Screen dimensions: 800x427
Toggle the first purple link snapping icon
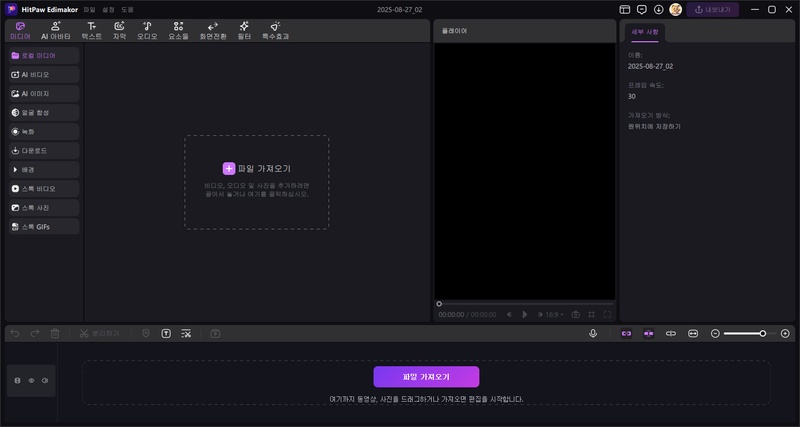click(x=626, y=334)
